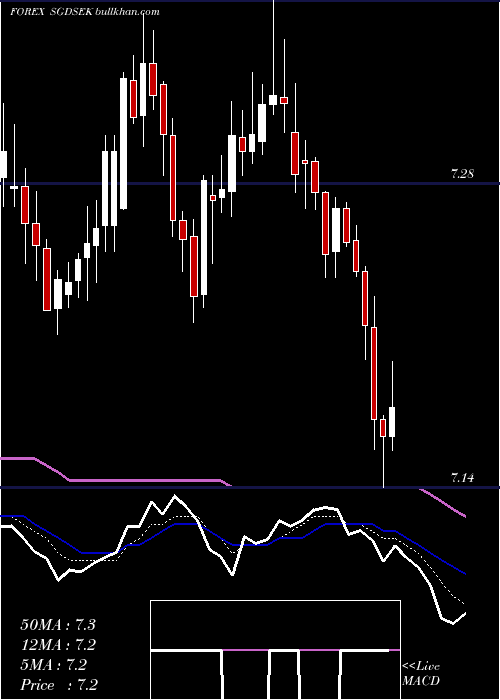Viewport: 500px width, 700px height.
Task: Click the 5MA : 7.2 readout
Action: (54, 665)
